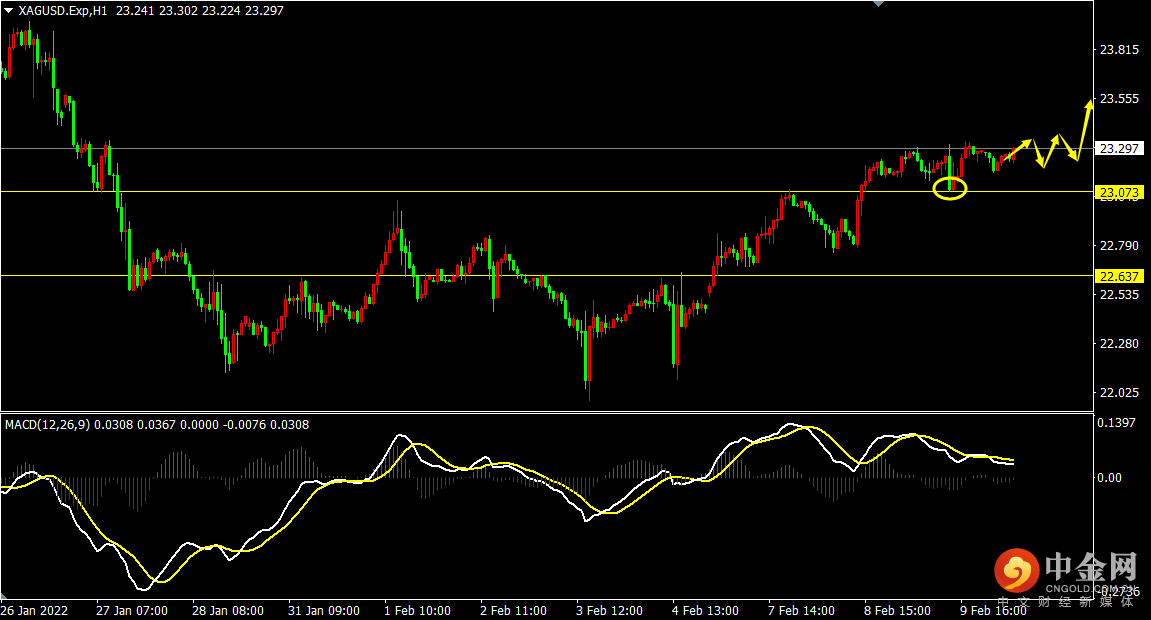This screenshot has width=1151, height=620.
Task: Click the 3 Feb 12:00 time label
Action: coord(610,610)
